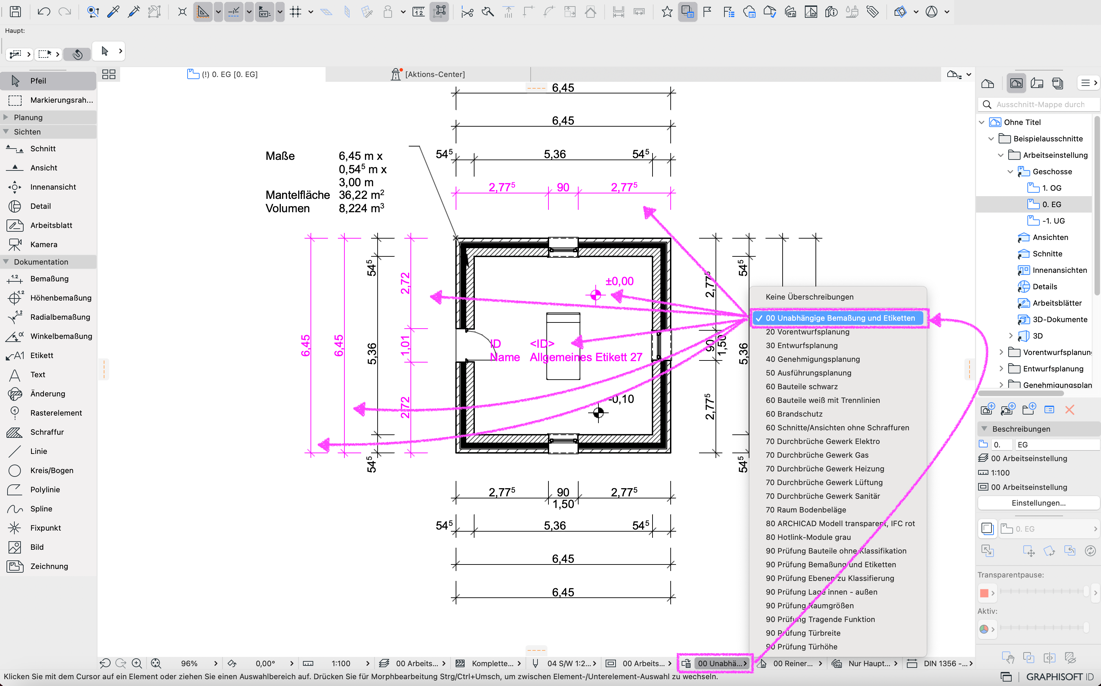Toggle the grid display icon
Screen dimensions: 1101x686
(x=296, y=12)
